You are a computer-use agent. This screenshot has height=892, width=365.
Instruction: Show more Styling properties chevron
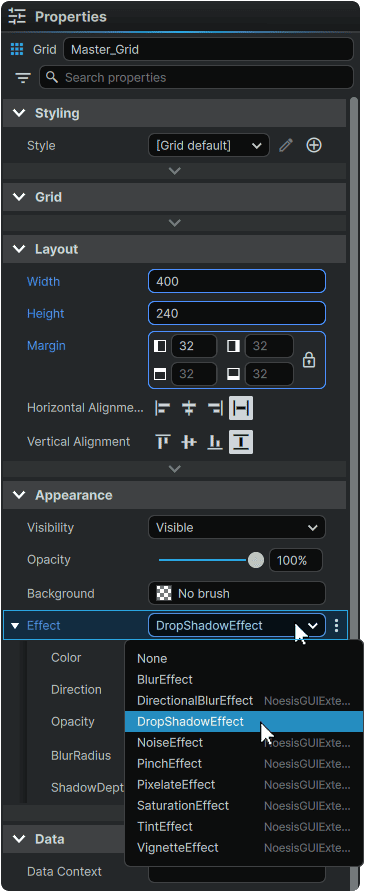point(175,171)
